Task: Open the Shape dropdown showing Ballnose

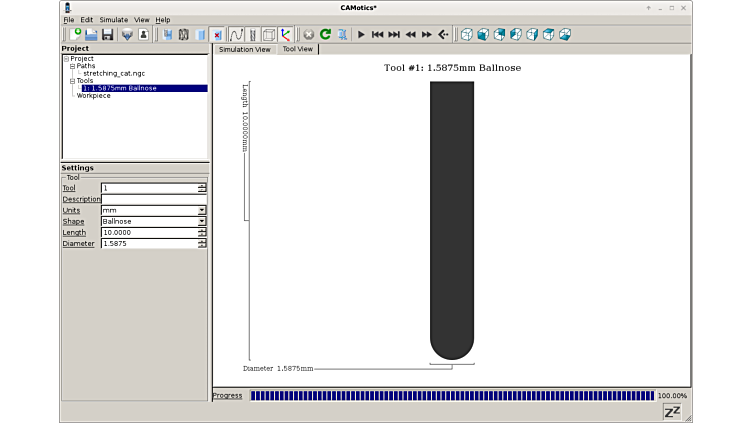Action: (202, 221)
